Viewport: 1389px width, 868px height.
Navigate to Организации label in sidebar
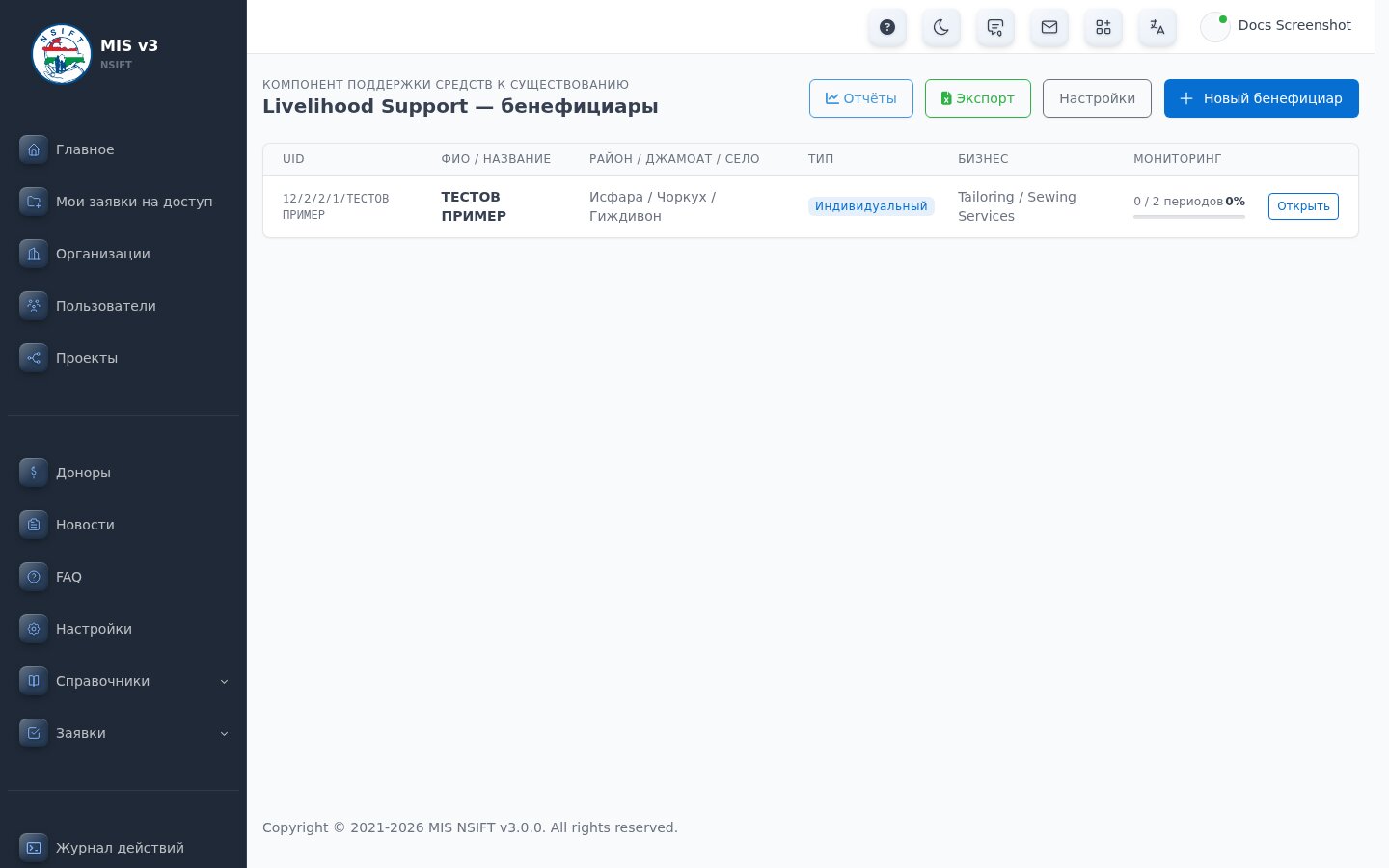pyautogui.click(x=103, y=254)
